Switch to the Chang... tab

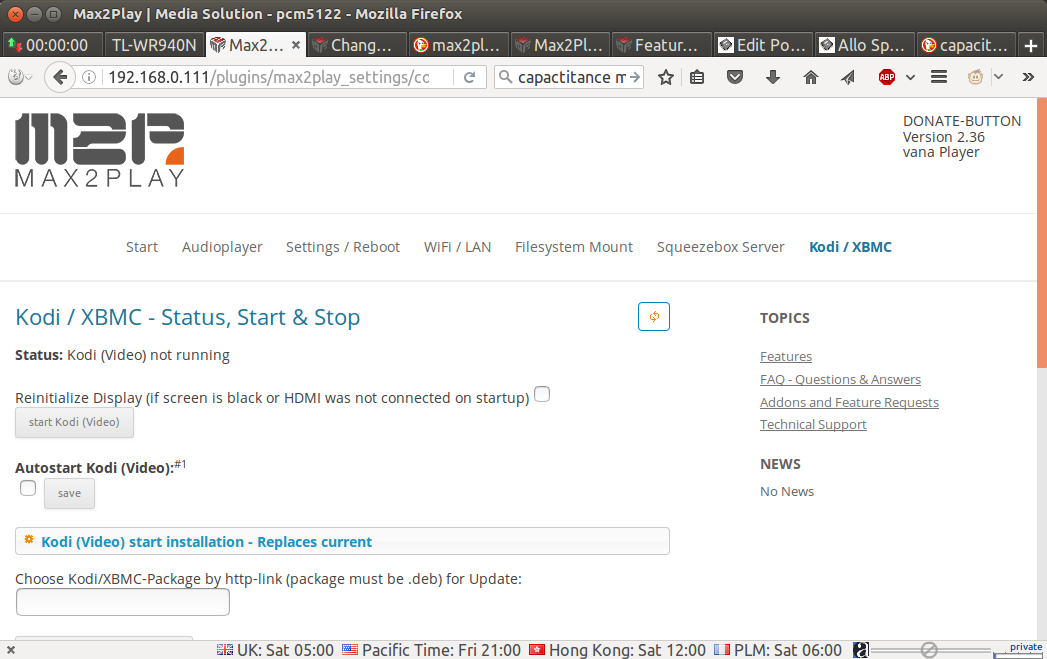(357, 45)
